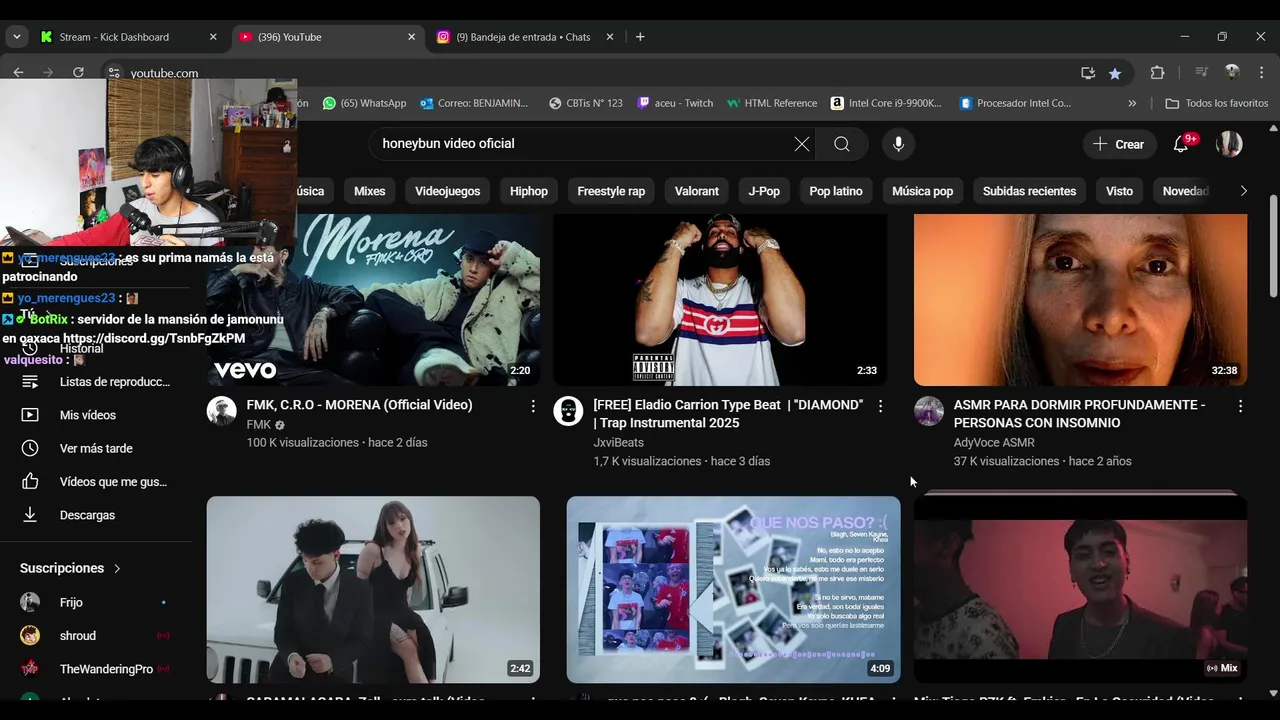
Task: Clear the YouTube search box text
Action: pyautogui.click(x=802, y=144)
